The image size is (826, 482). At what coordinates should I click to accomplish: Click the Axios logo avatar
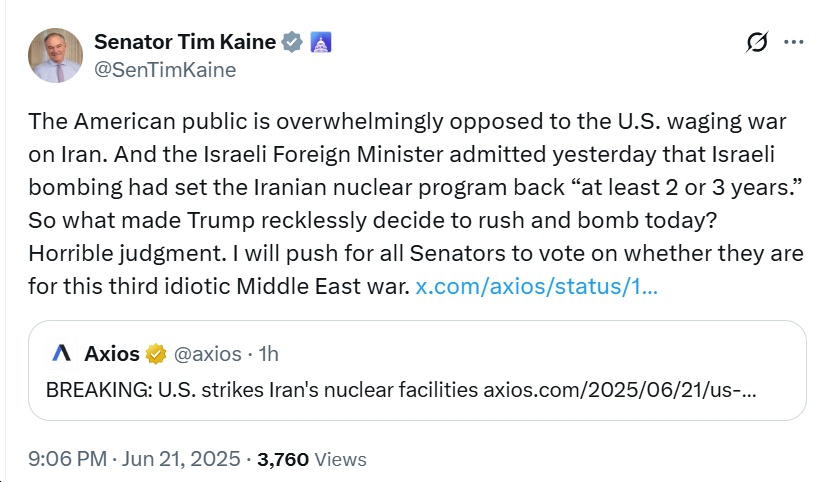62,353
